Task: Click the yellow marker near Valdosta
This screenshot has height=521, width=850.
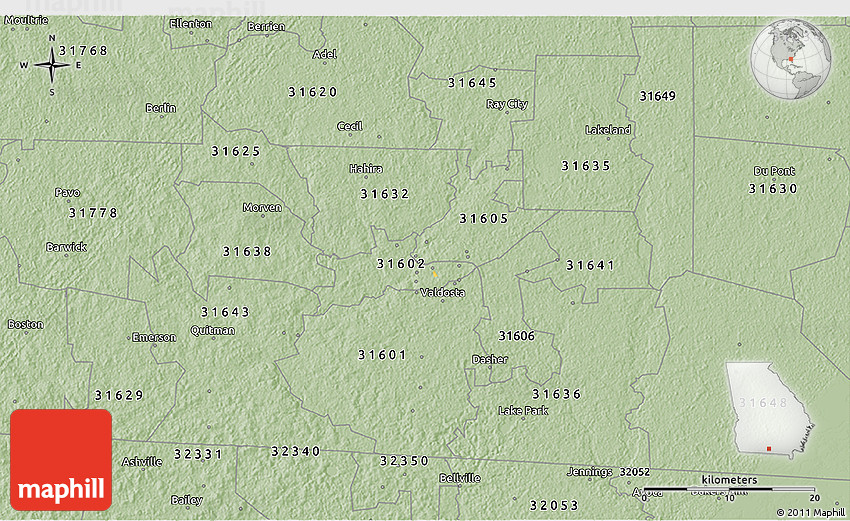Action: (433, 270)
